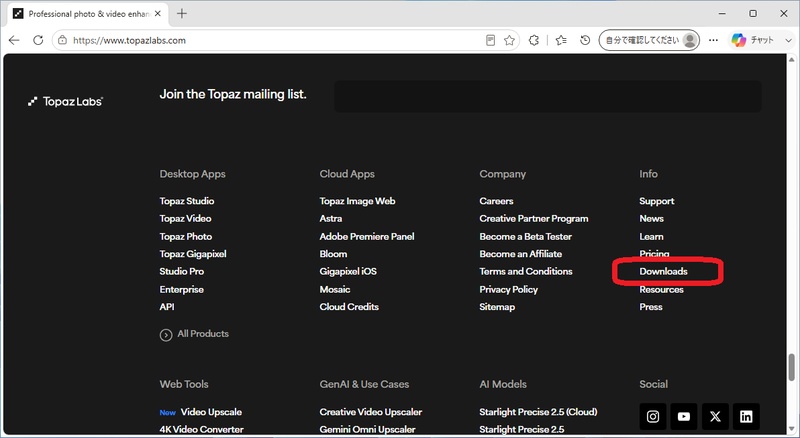The image size is (800, 438).
Task: Open reading view icon in address bar
Action: coord(490,40)
